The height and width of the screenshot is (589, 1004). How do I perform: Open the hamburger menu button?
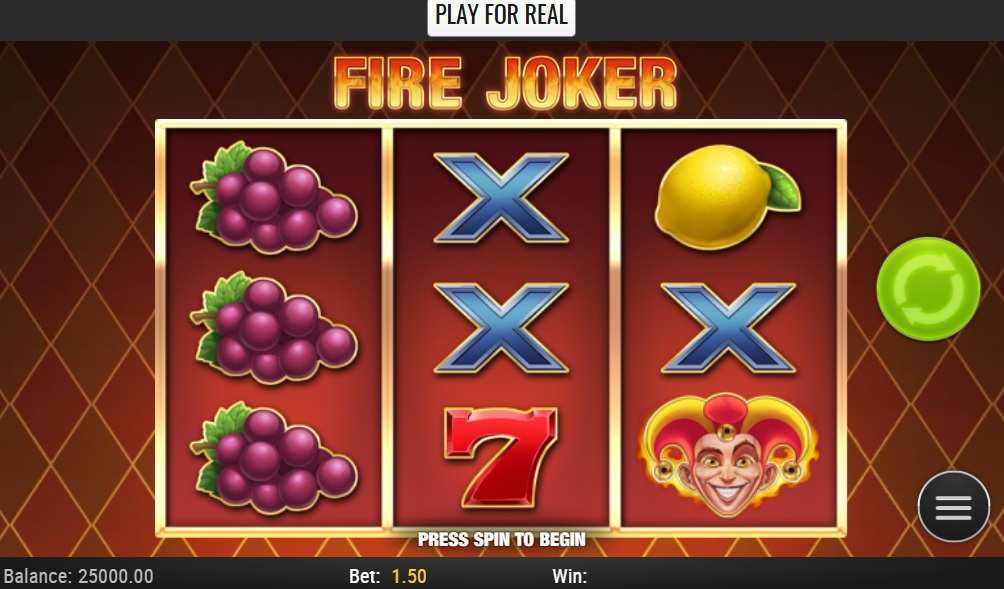coord(953,506)
